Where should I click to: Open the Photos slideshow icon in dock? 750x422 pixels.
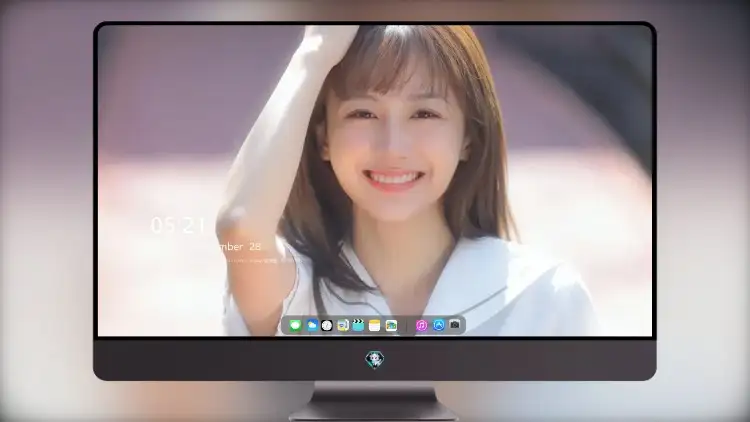point(391,325)
